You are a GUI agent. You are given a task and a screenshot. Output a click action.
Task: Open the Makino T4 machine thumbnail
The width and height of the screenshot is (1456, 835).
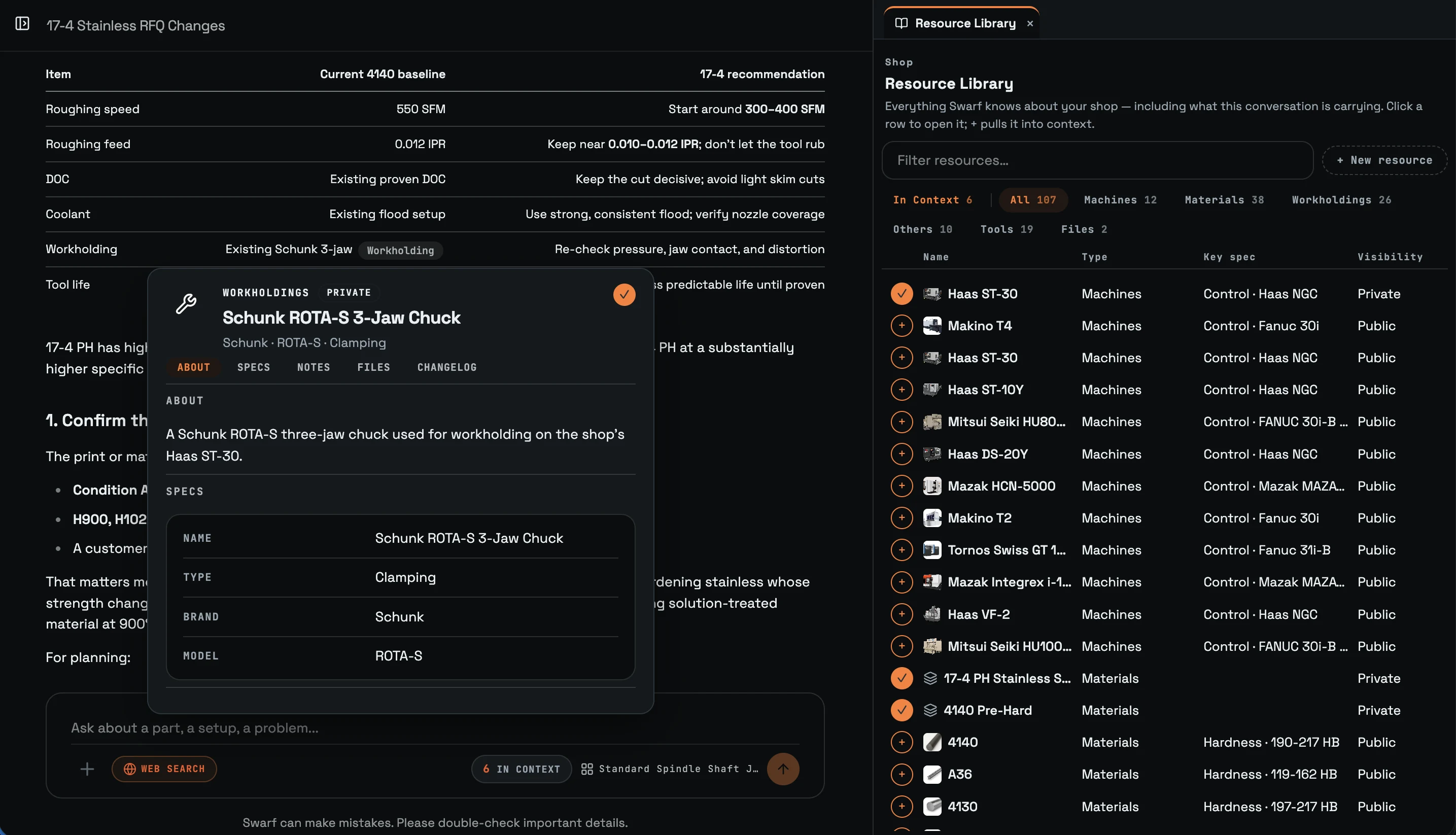932,326
